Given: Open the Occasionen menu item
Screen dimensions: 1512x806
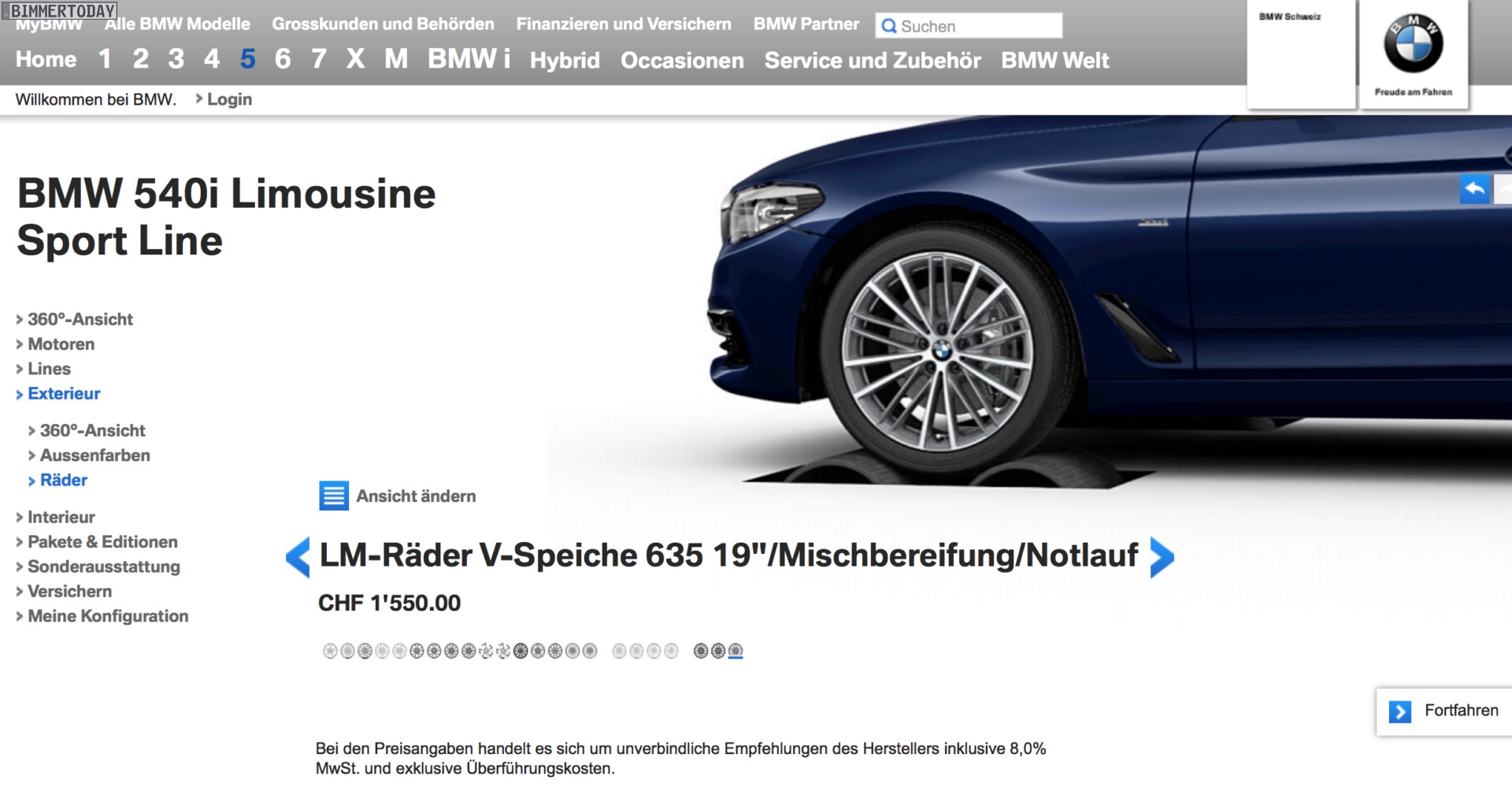Looking at the screenshot, I should point(682,61).
